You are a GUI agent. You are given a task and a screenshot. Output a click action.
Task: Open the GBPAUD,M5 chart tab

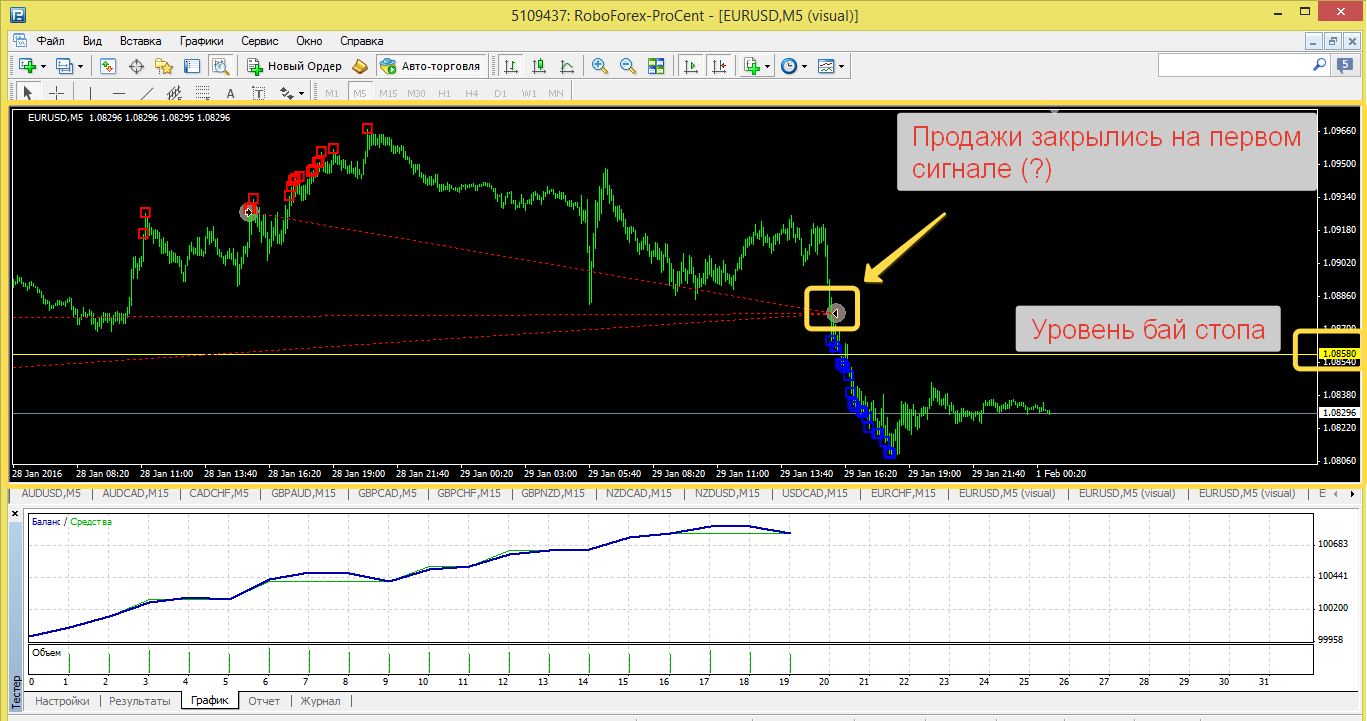304,493
